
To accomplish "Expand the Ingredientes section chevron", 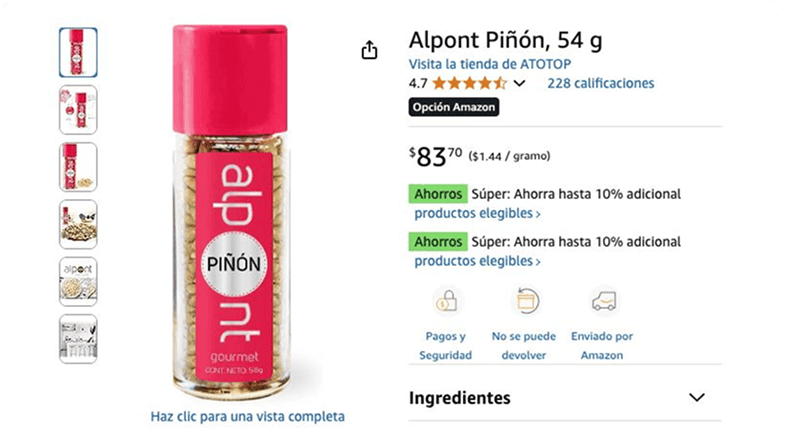I will tap(697, 398).
